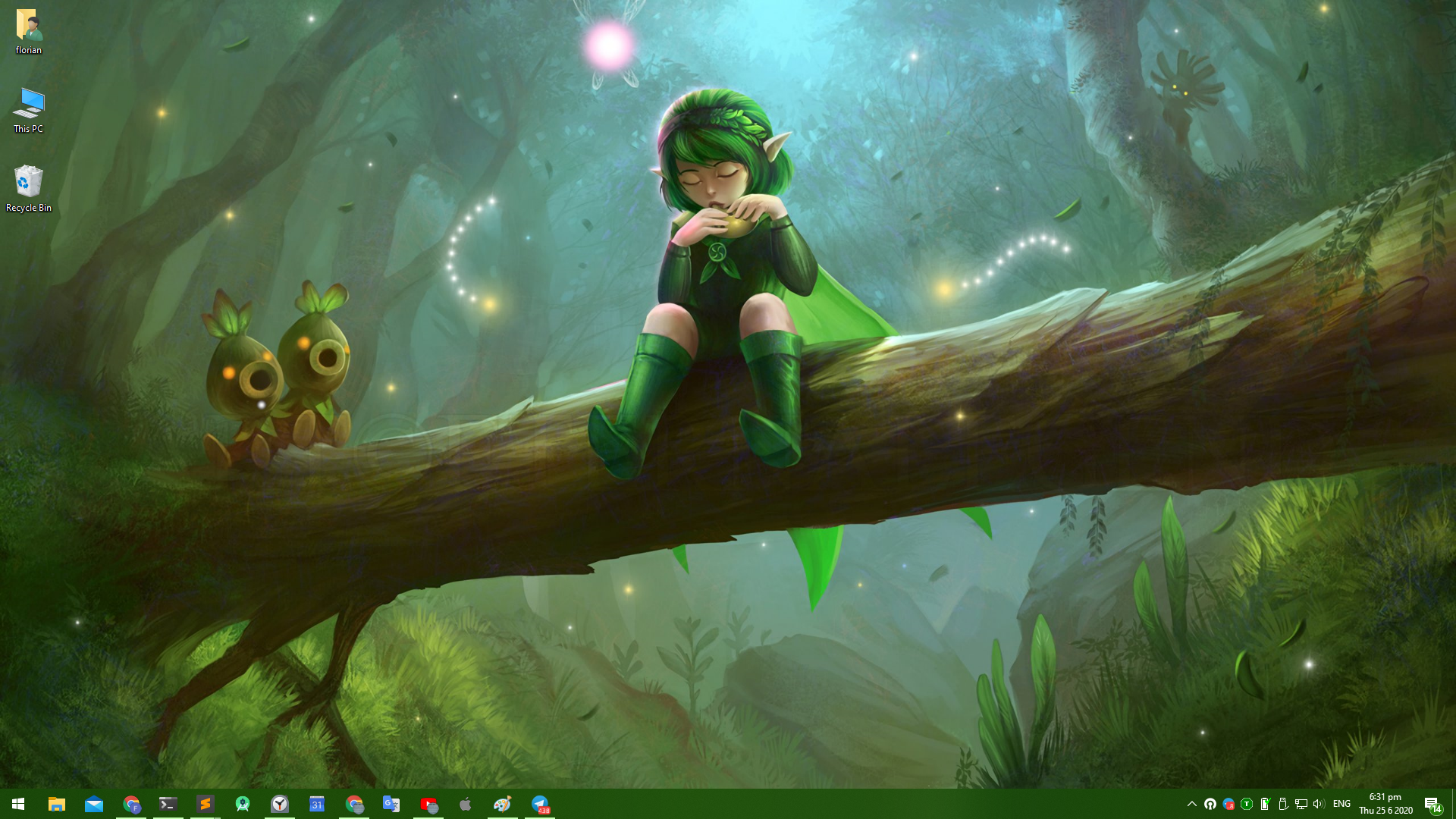Open the YouTube app on the taskbar
The image size is (1456, 819).
[x=428, y=804]
